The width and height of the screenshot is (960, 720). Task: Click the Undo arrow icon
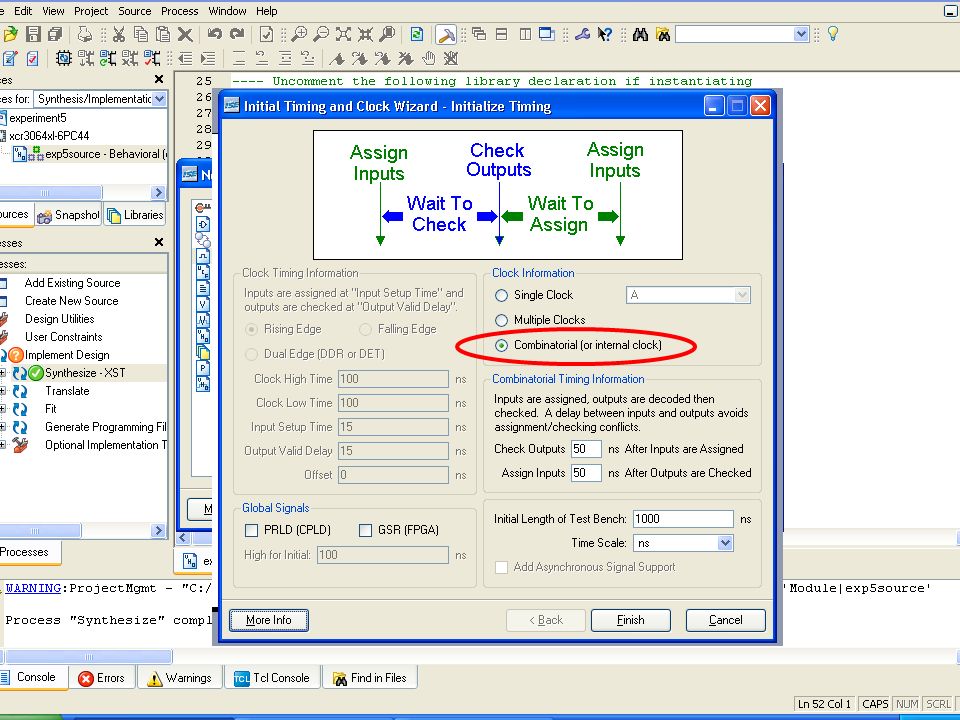click(215, 34)
